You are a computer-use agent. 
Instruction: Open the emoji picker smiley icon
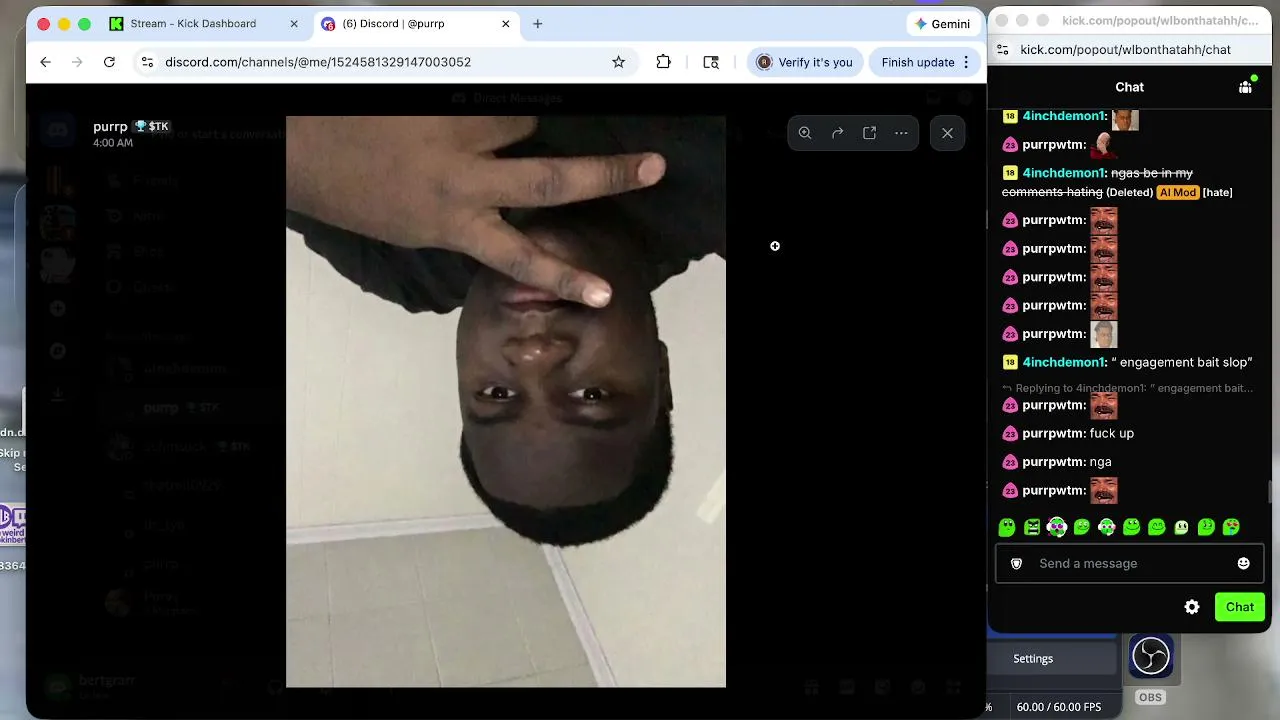[x=1243, y=564]
